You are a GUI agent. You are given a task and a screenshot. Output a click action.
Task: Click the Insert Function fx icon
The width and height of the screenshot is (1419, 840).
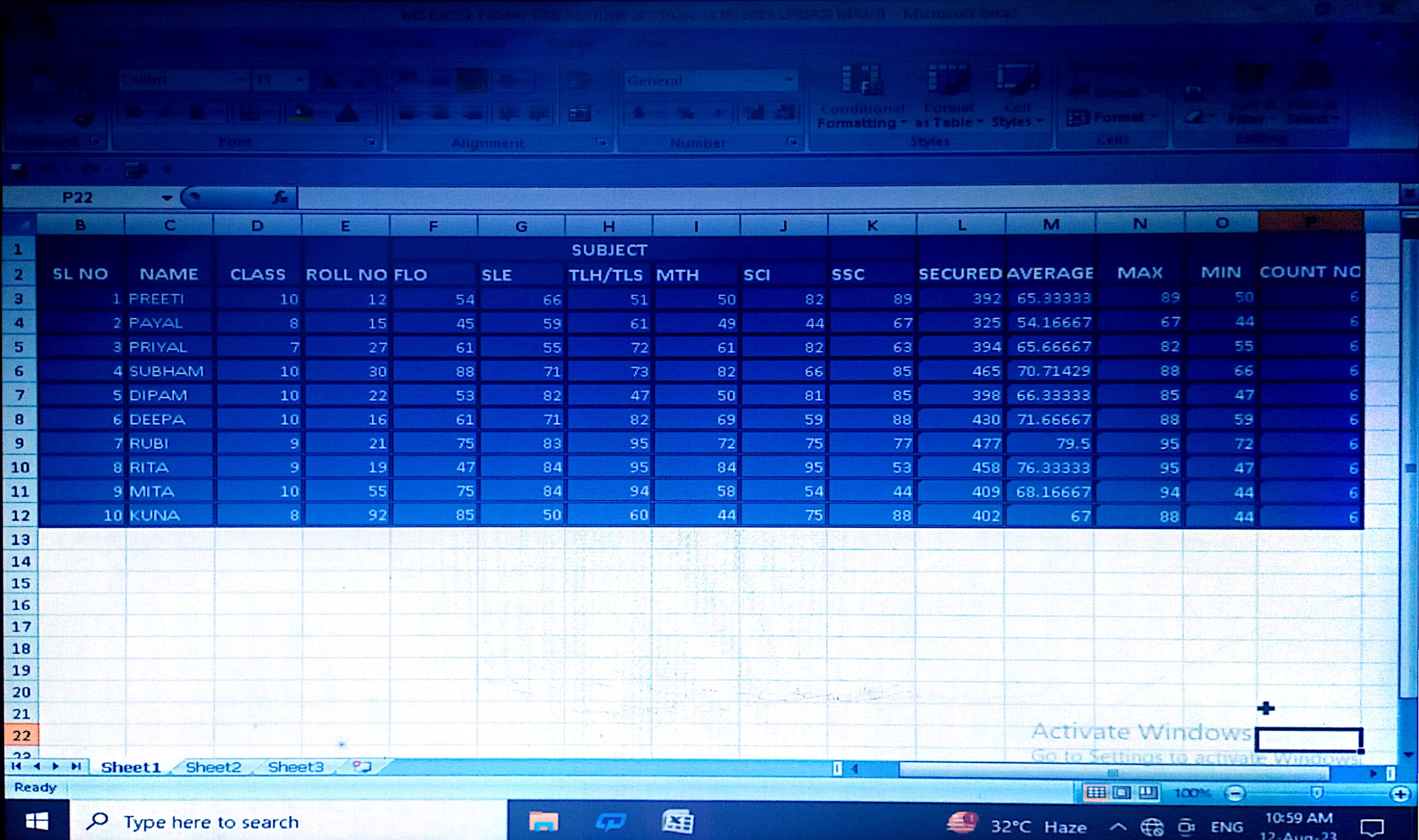(280, 197)
